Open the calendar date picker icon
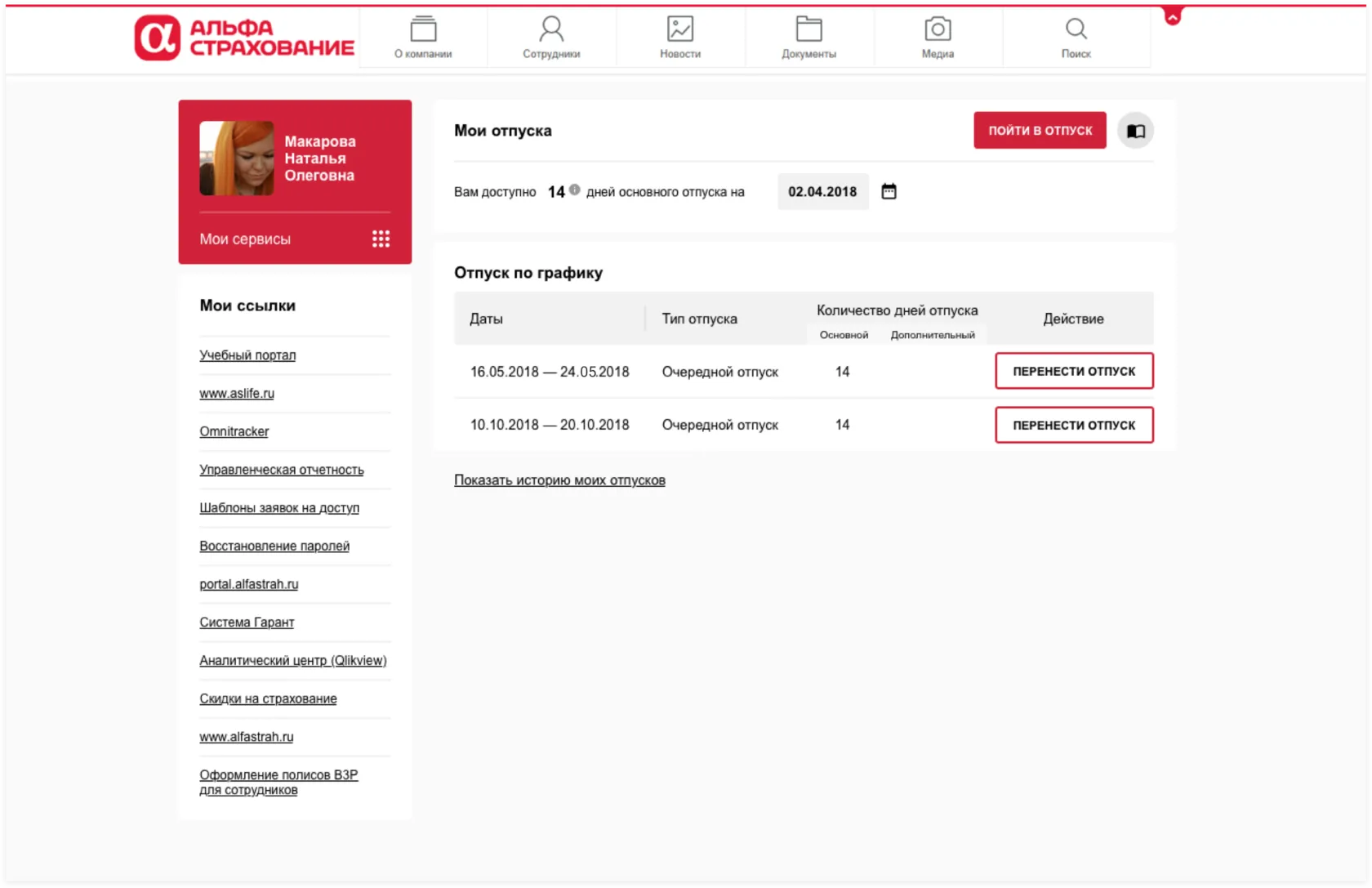The image size is (1372, 888). (x=889, y=191)
